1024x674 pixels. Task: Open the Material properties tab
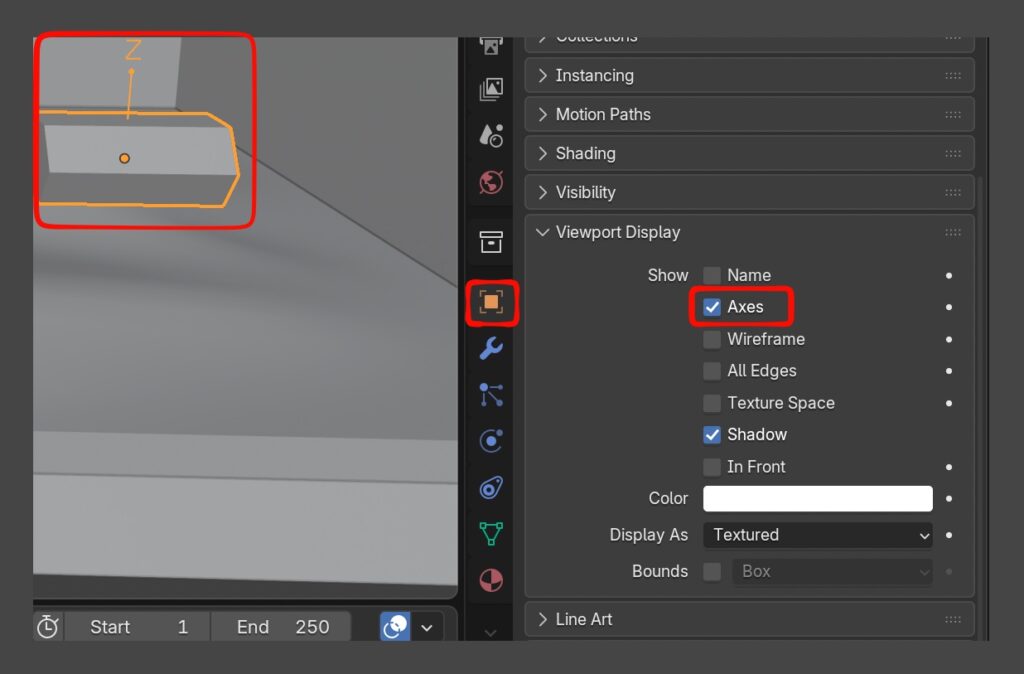pyautogui.click(x=491, y=580)
